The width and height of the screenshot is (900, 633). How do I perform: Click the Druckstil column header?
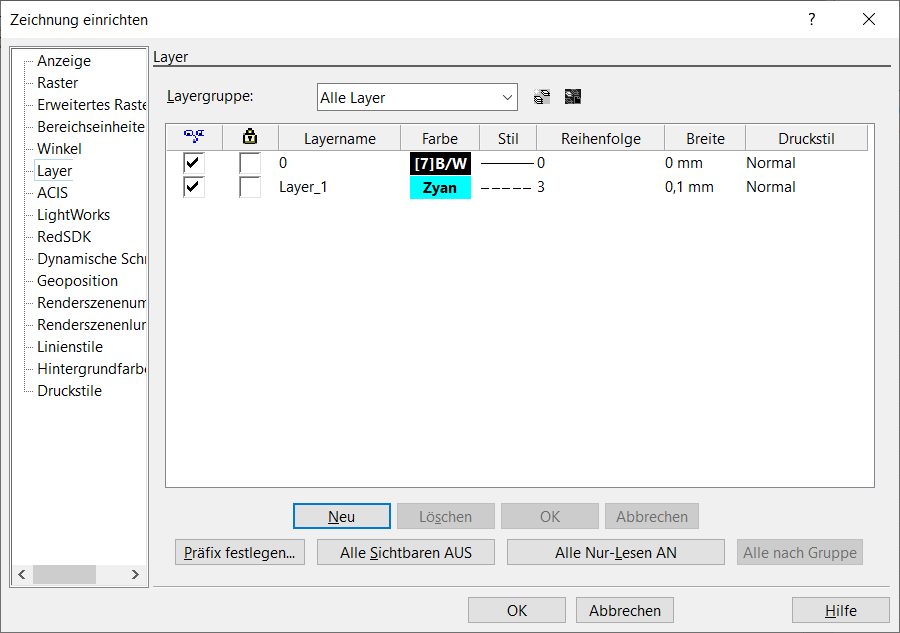coord(806,138)
